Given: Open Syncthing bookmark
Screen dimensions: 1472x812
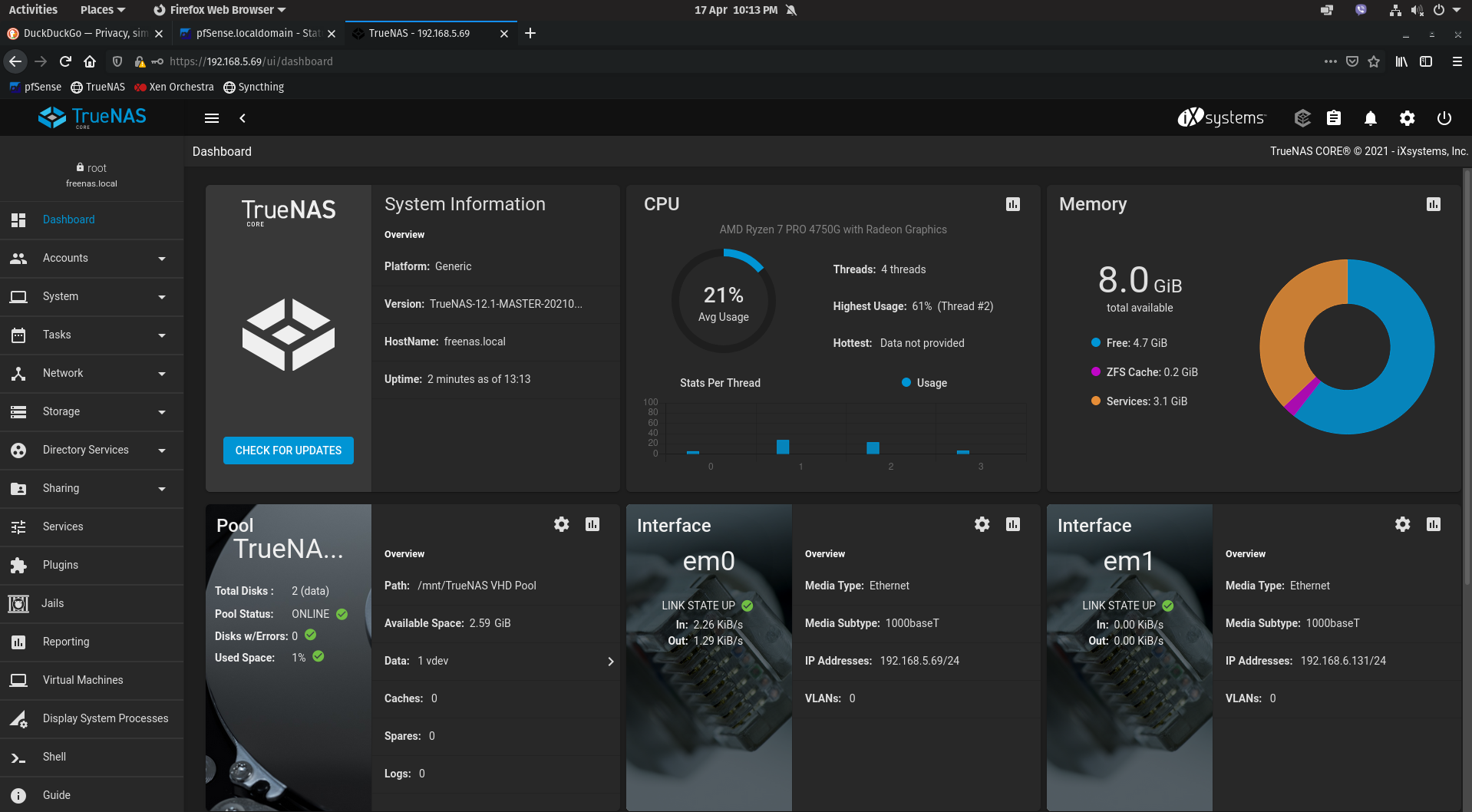Looking at the screenshot, I should click(x=254, y=87).
